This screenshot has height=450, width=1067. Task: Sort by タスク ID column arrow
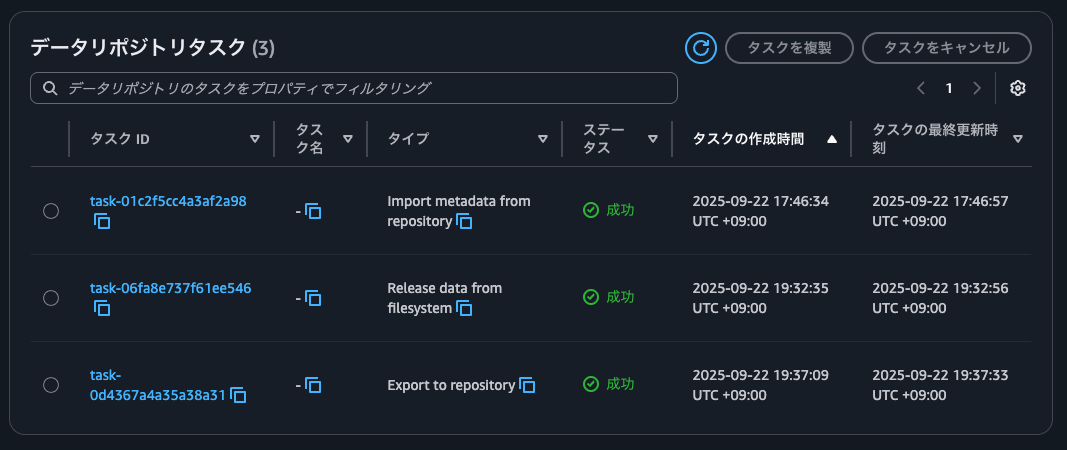[x=255, y=139]
